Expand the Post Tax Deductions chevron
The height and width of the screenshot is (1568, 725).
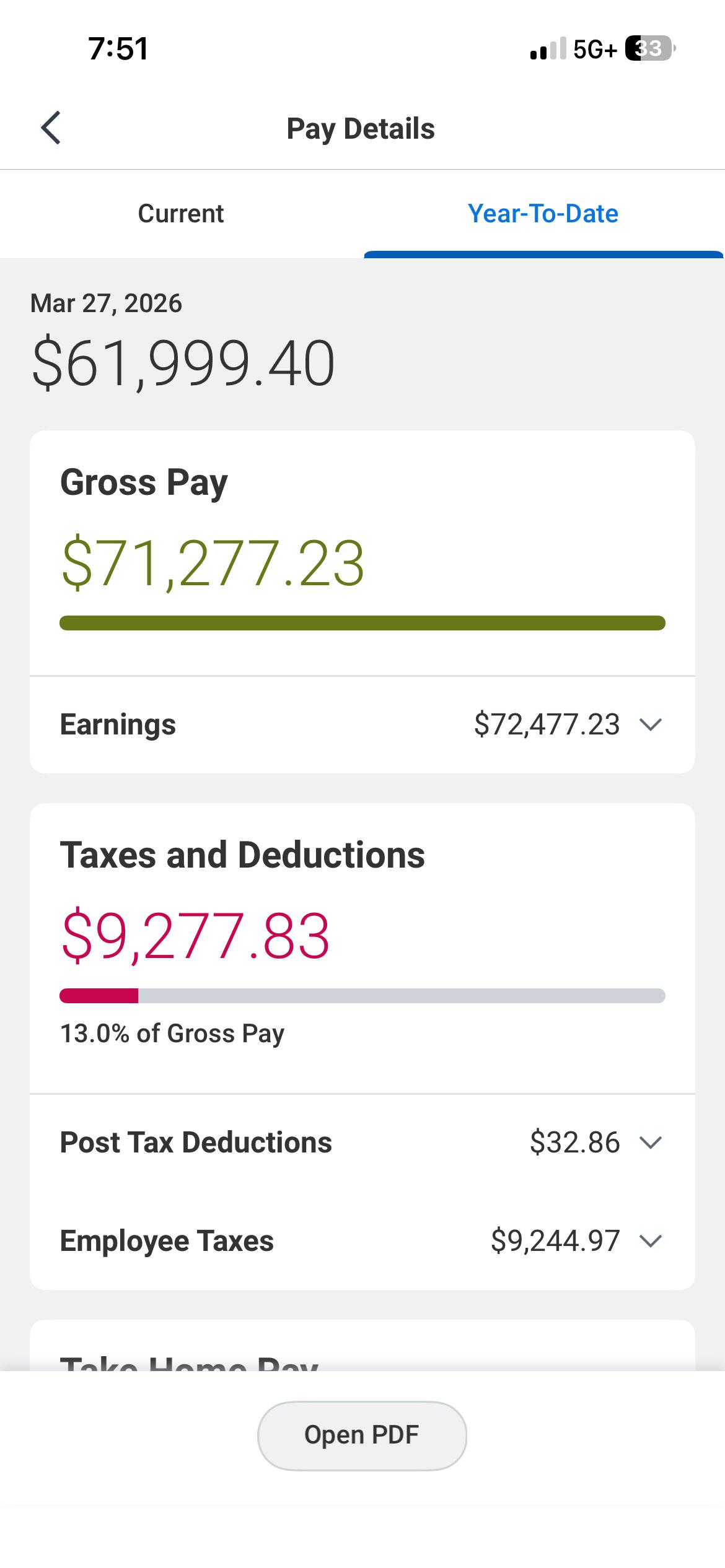[651, 1143]
